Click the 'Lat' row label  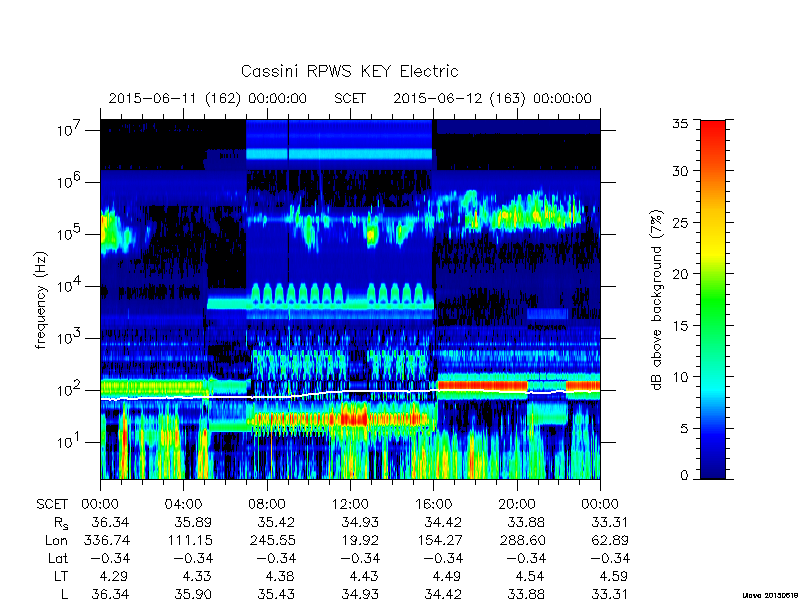(58, 559)
